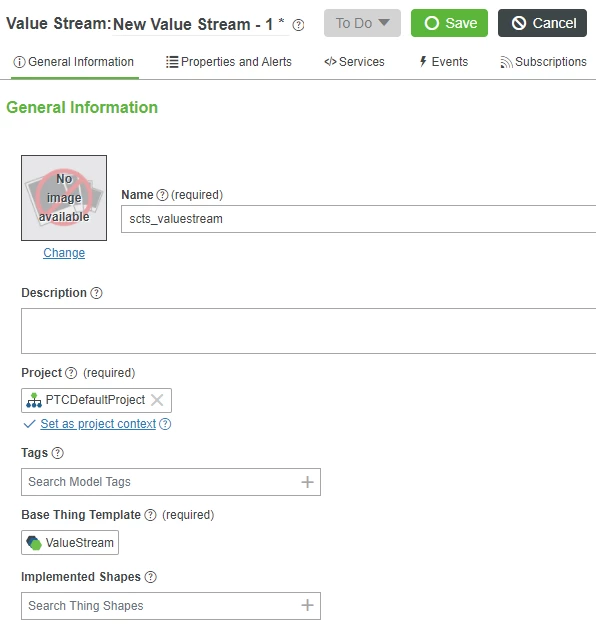596x626 pixels.
Task: Go to the Events tab
Action: pyautogui.click(x=443, y=62)
